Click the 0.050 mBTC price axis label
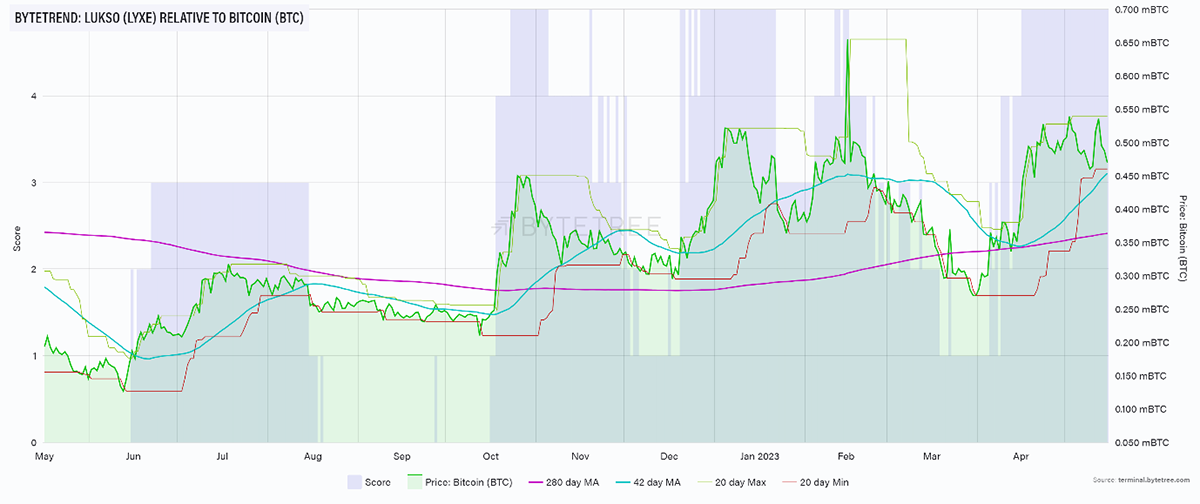 tap(1140, 443)
